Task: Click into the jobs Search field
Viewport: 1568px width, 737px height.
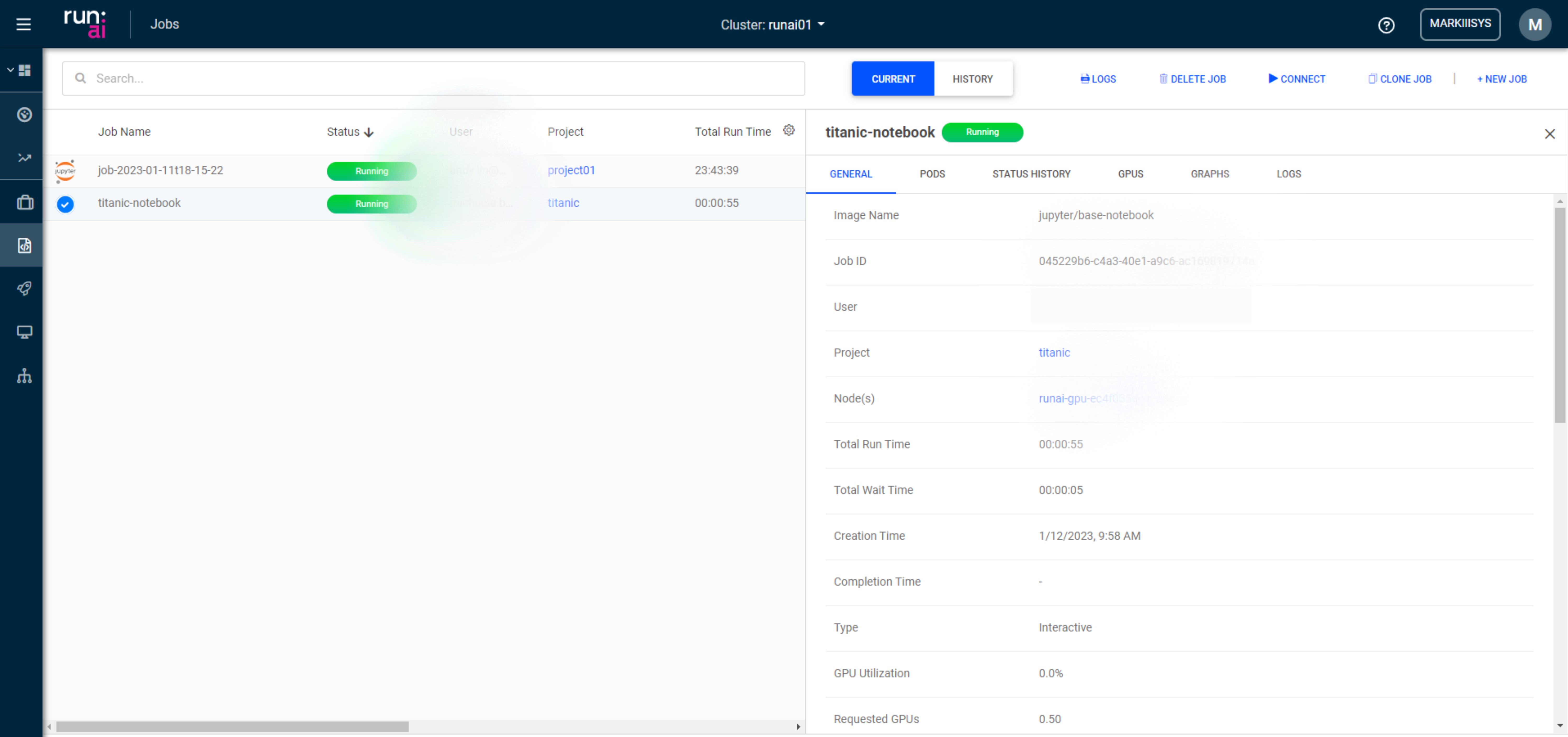Action: [433, 78]
